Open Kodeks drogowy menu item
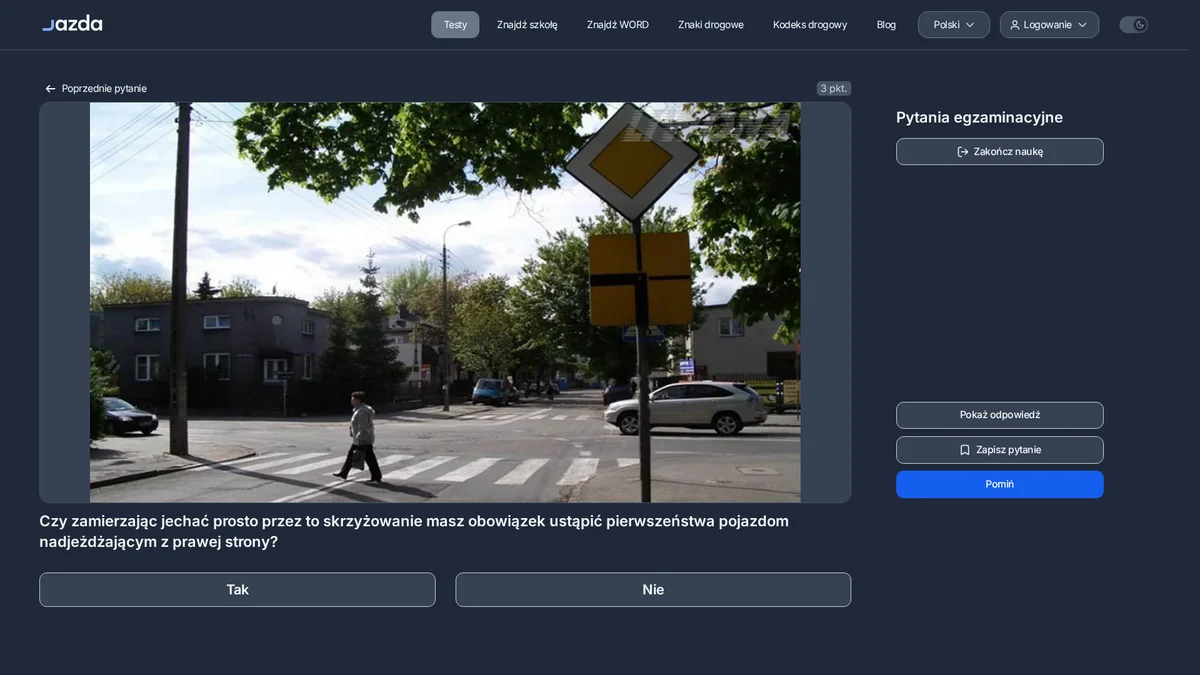Screen dimensions: 1200x675 [810, 25]
